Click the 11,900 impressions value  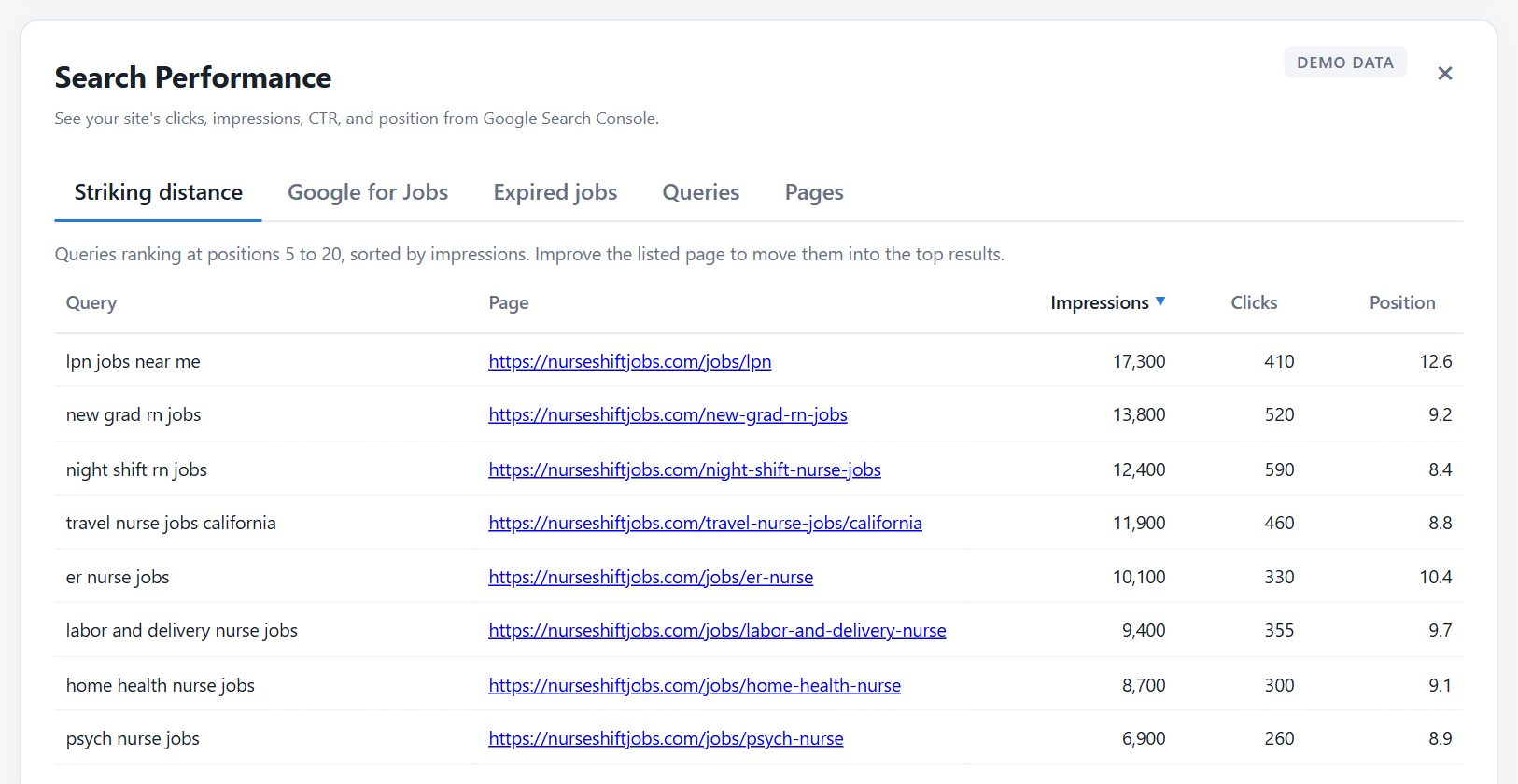coord(1139,523)
